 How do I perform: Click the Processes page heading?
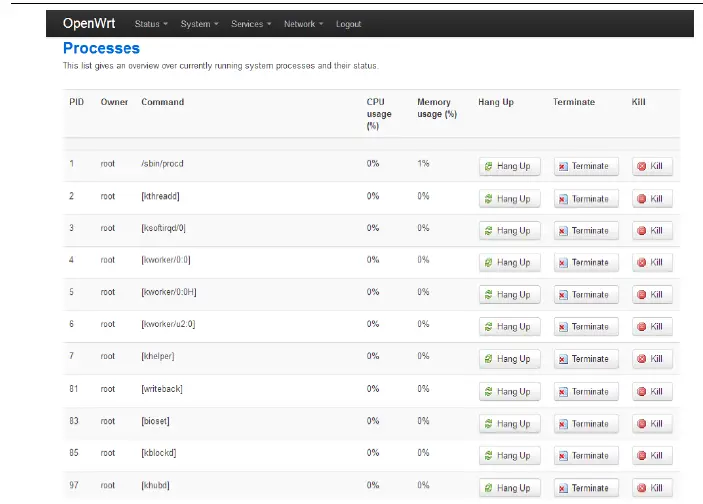point(101,48)
